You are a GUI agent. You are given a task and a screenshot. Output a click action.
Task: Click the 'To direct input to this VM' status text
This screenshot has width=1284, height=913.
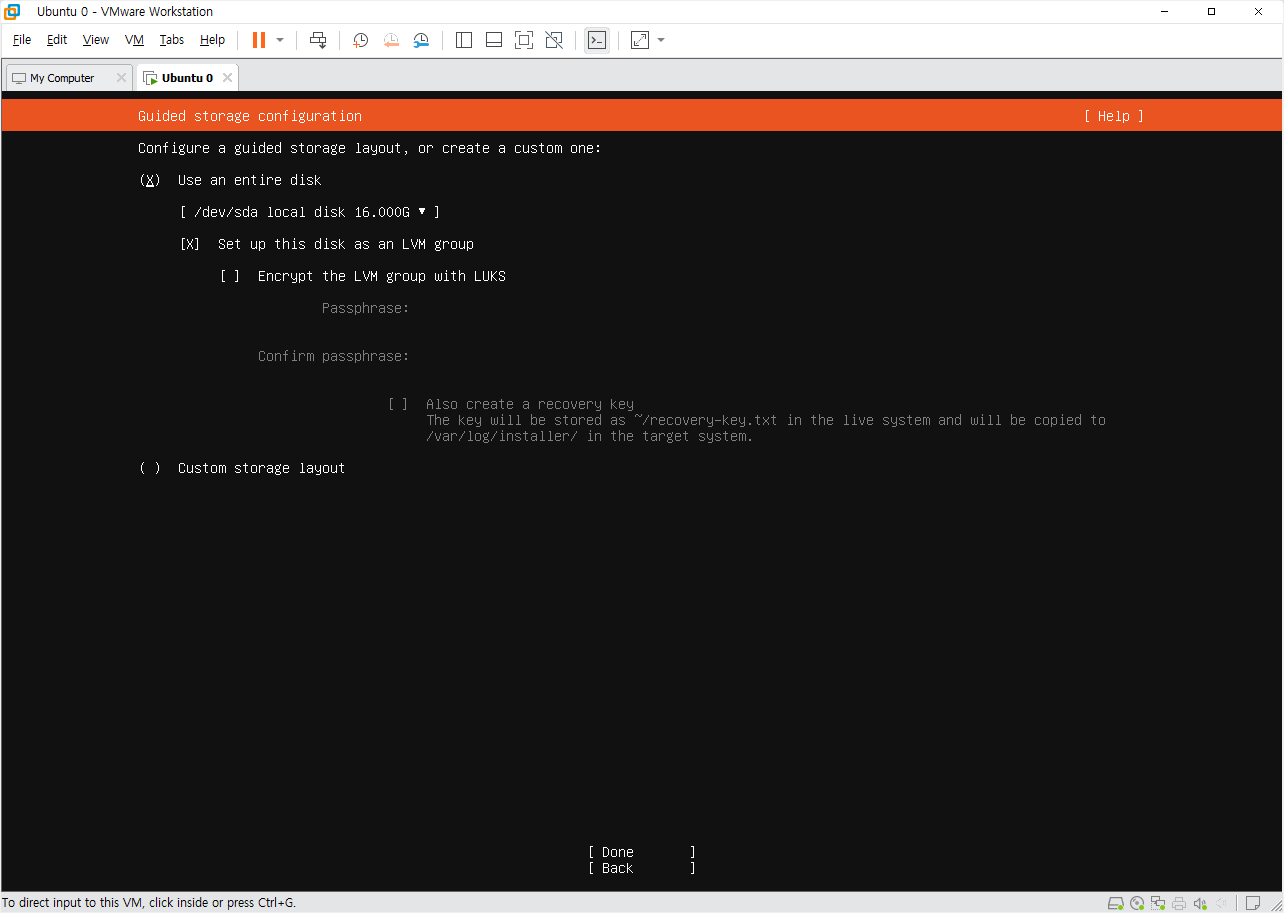[x=149, y=902]
